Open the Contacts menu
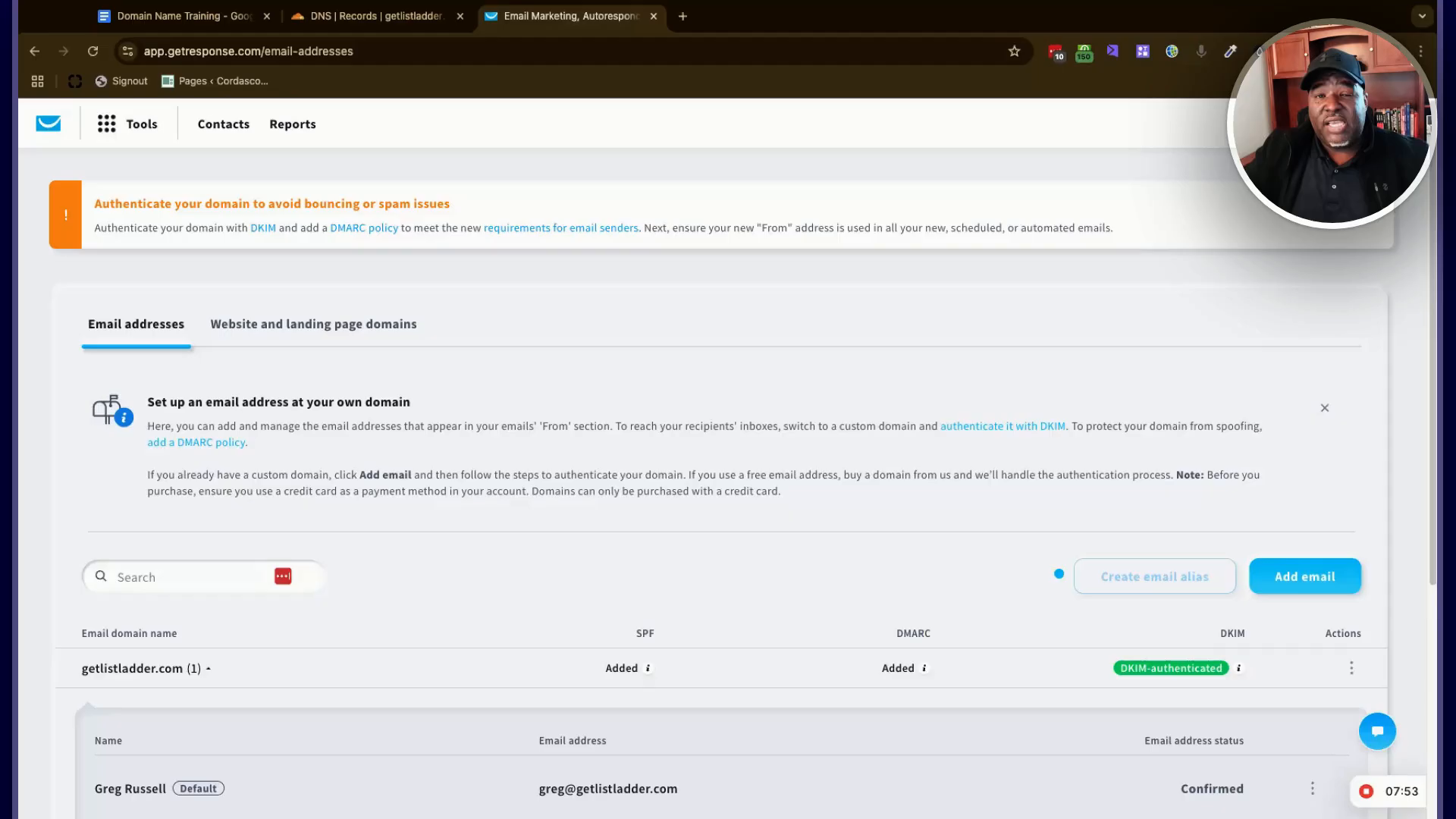The height and width of the screenshot is (819, 1456). pyautogui.click(x=223, y=124)
